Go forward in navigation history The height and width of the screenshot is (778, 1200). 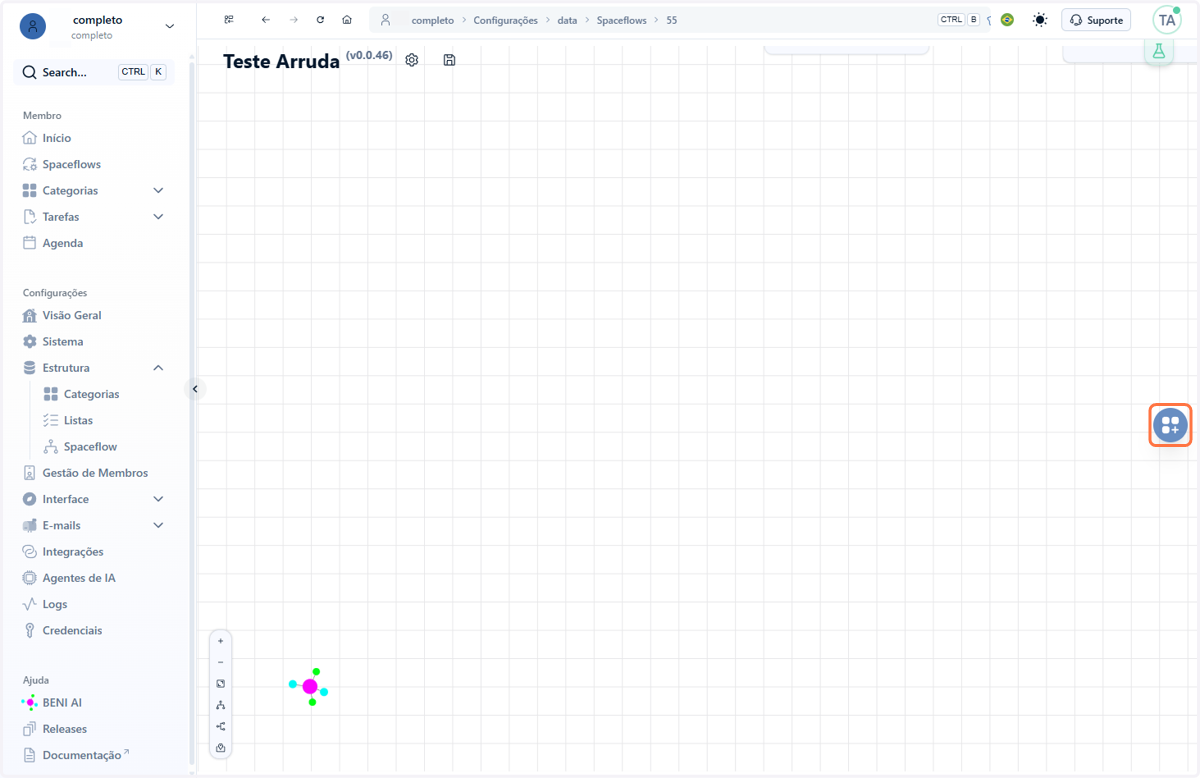point(293,20)
